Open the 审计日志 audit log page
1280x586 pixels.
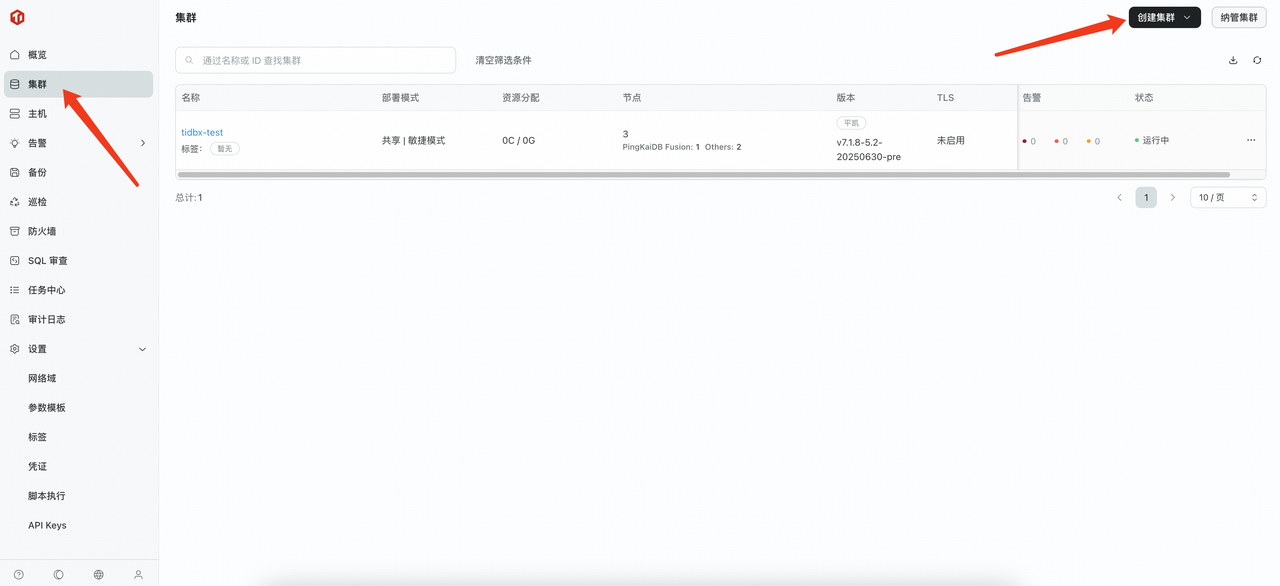pyautogui.click(x=49, y=318)
